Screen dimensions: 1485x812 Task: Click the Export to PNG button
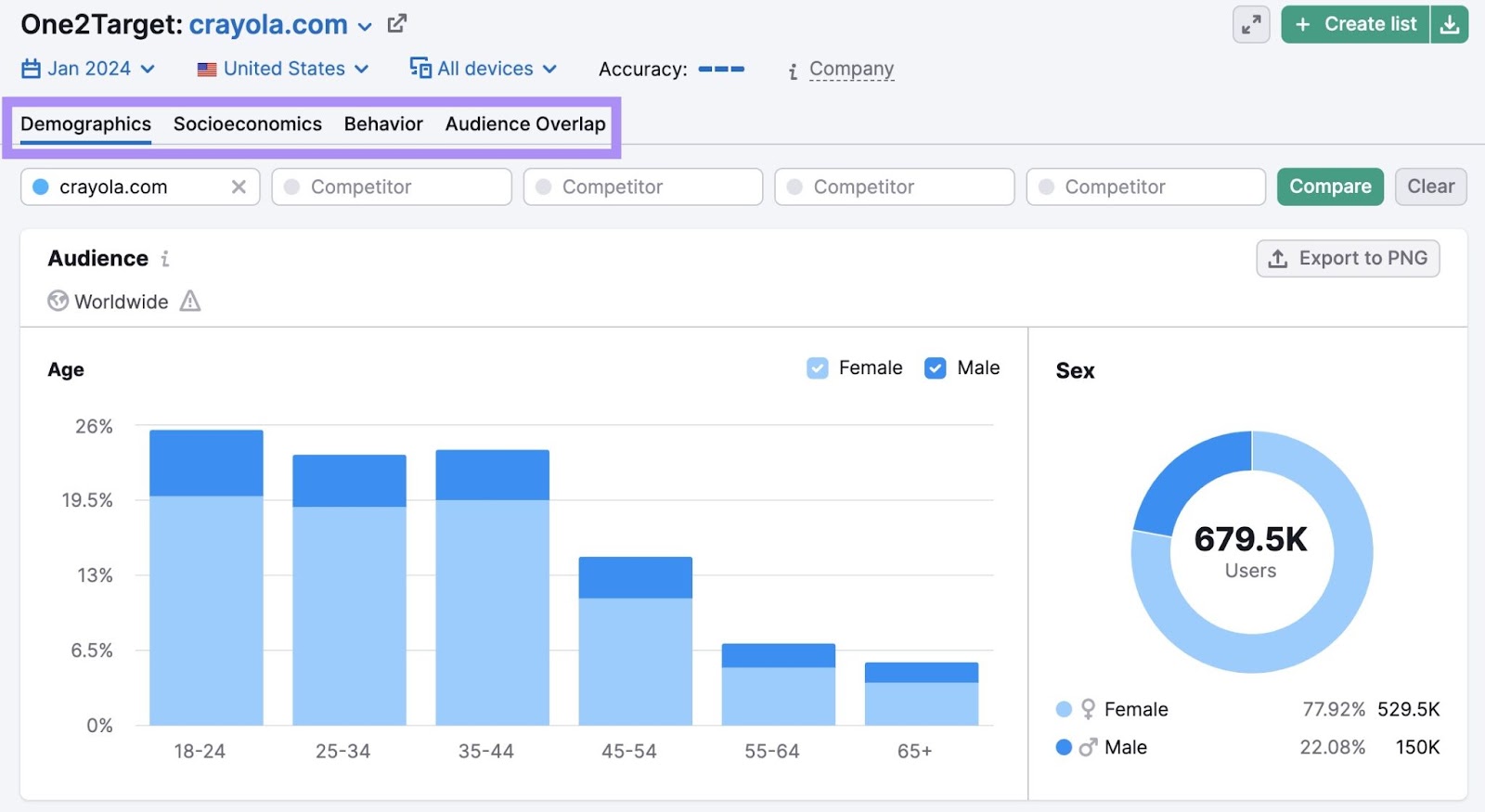(1348, 259)
